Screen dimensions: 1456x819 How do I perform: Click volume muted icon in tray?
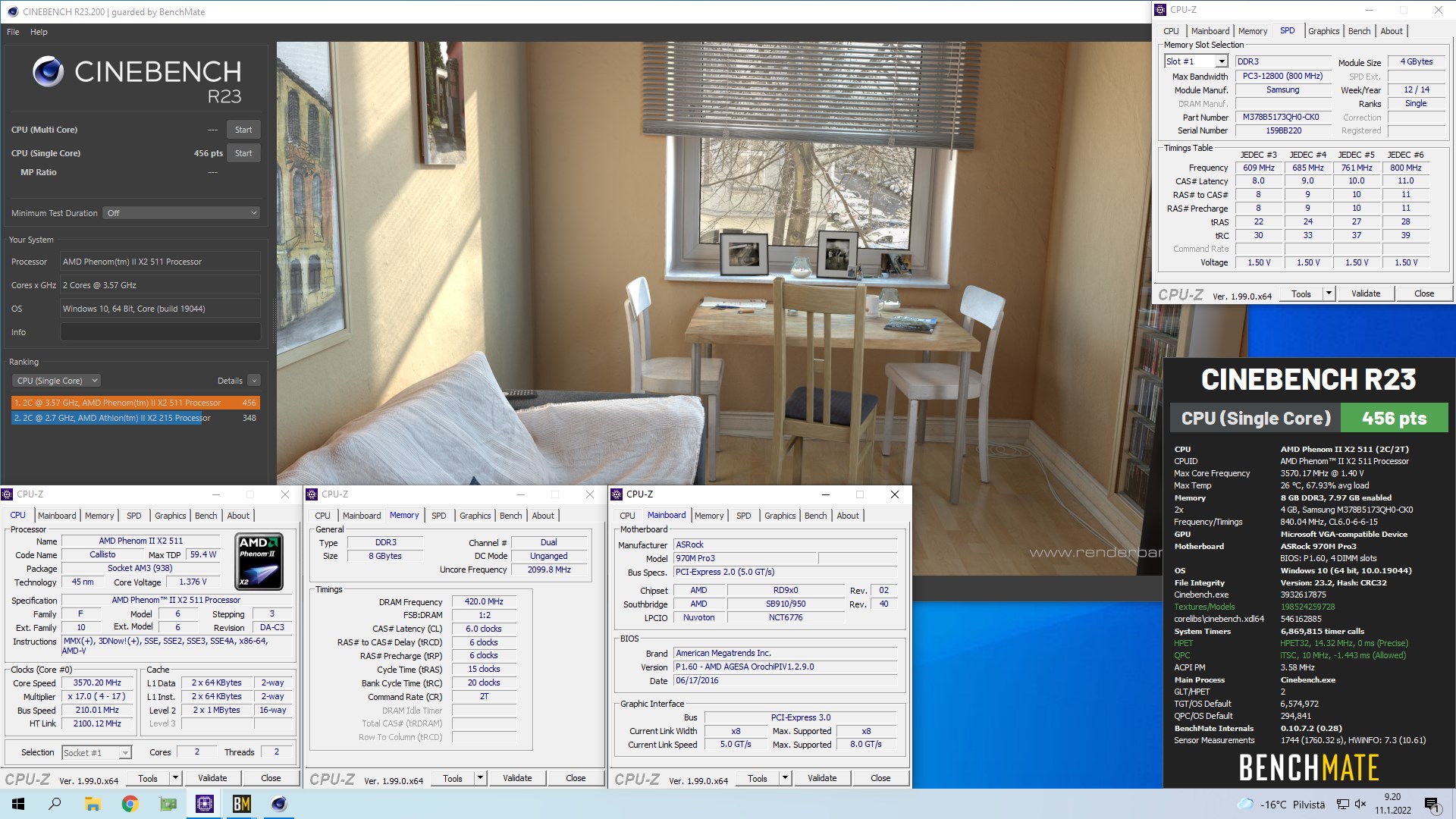pyautogui.click(x=1360, y=804)
